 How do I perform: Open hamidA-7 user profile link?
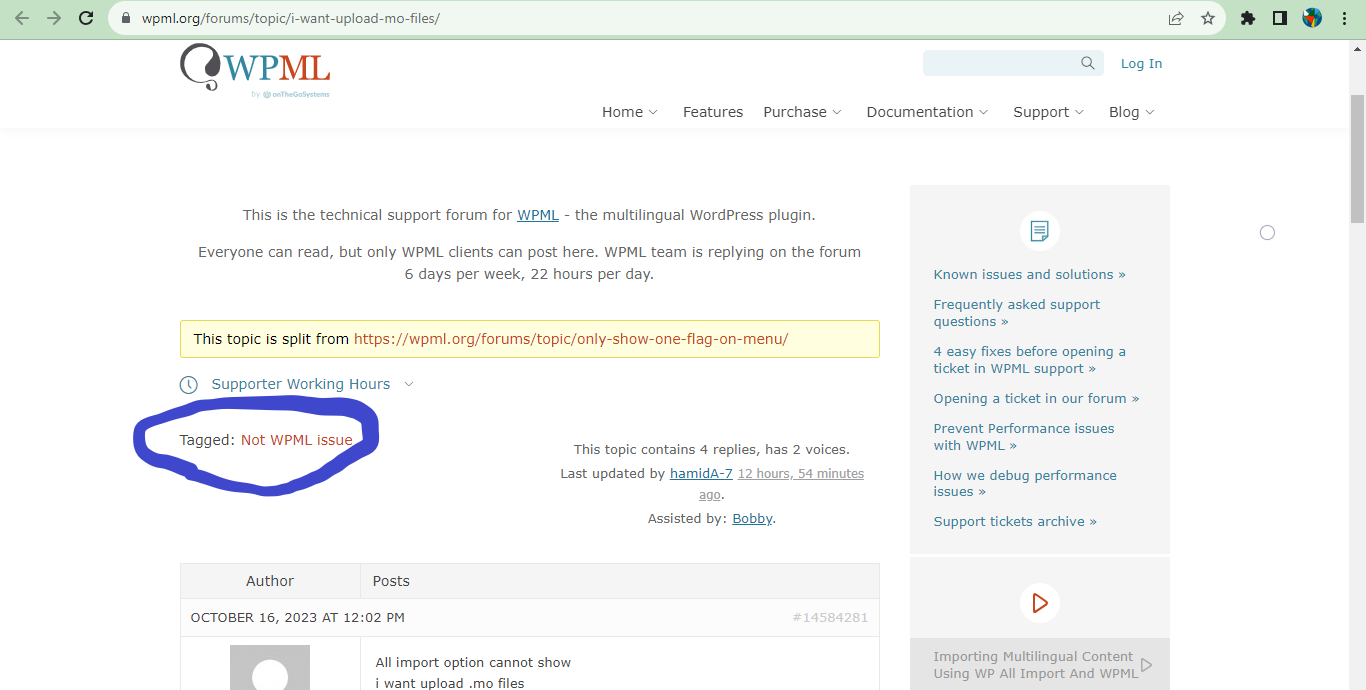[701, 474]
